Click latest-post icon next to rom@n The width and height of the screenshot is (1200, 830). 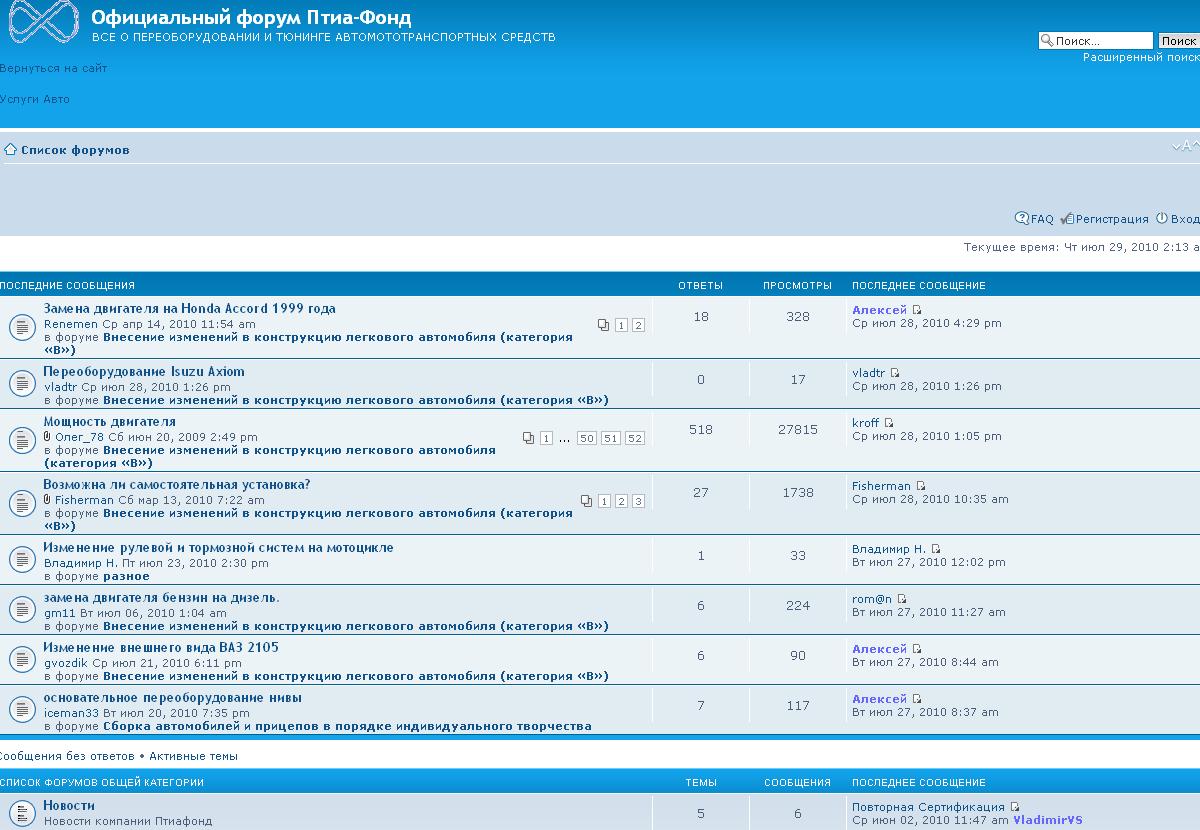click(901, 599)
